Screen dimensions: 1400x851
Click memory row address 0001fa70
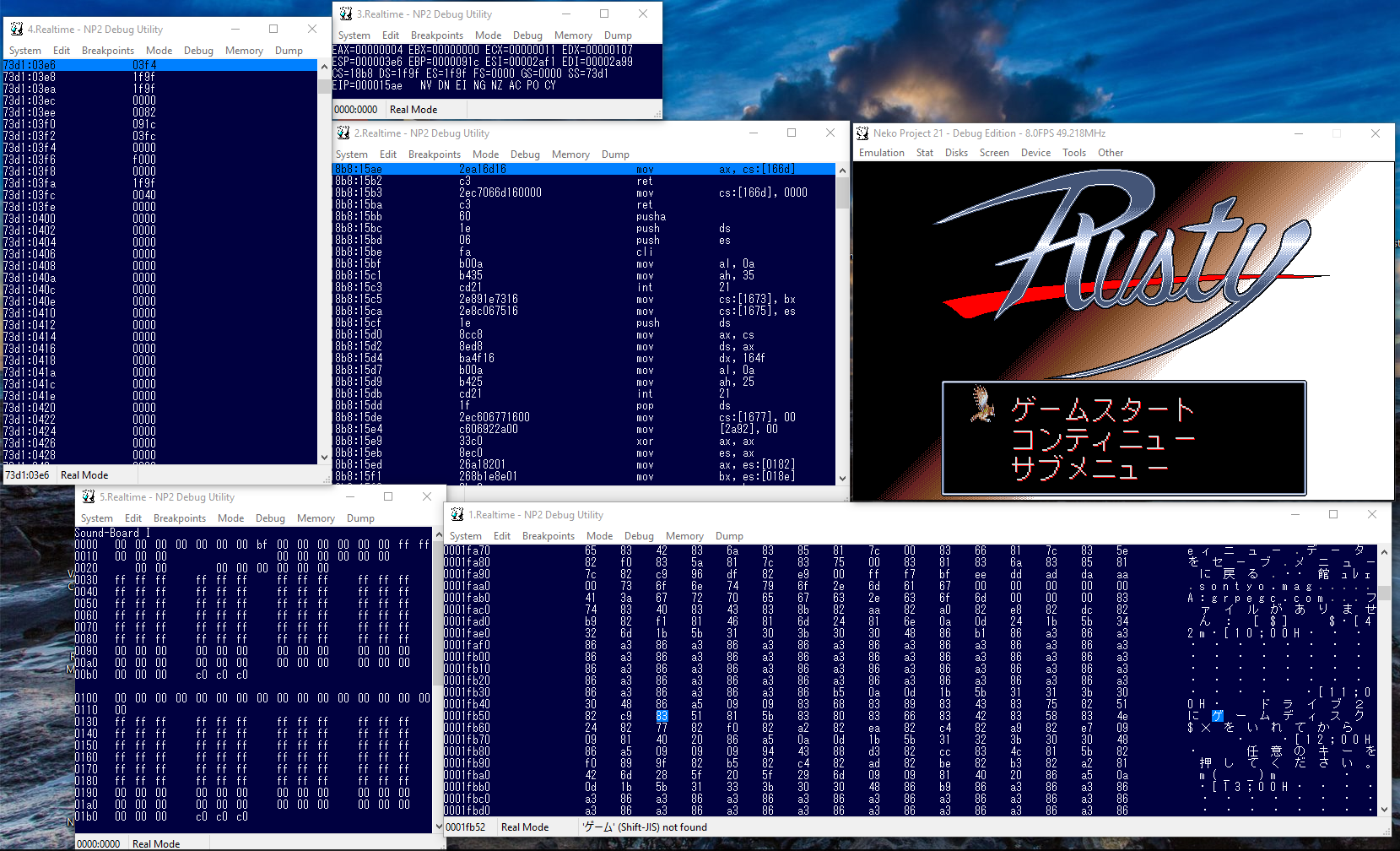coord(468,550)
